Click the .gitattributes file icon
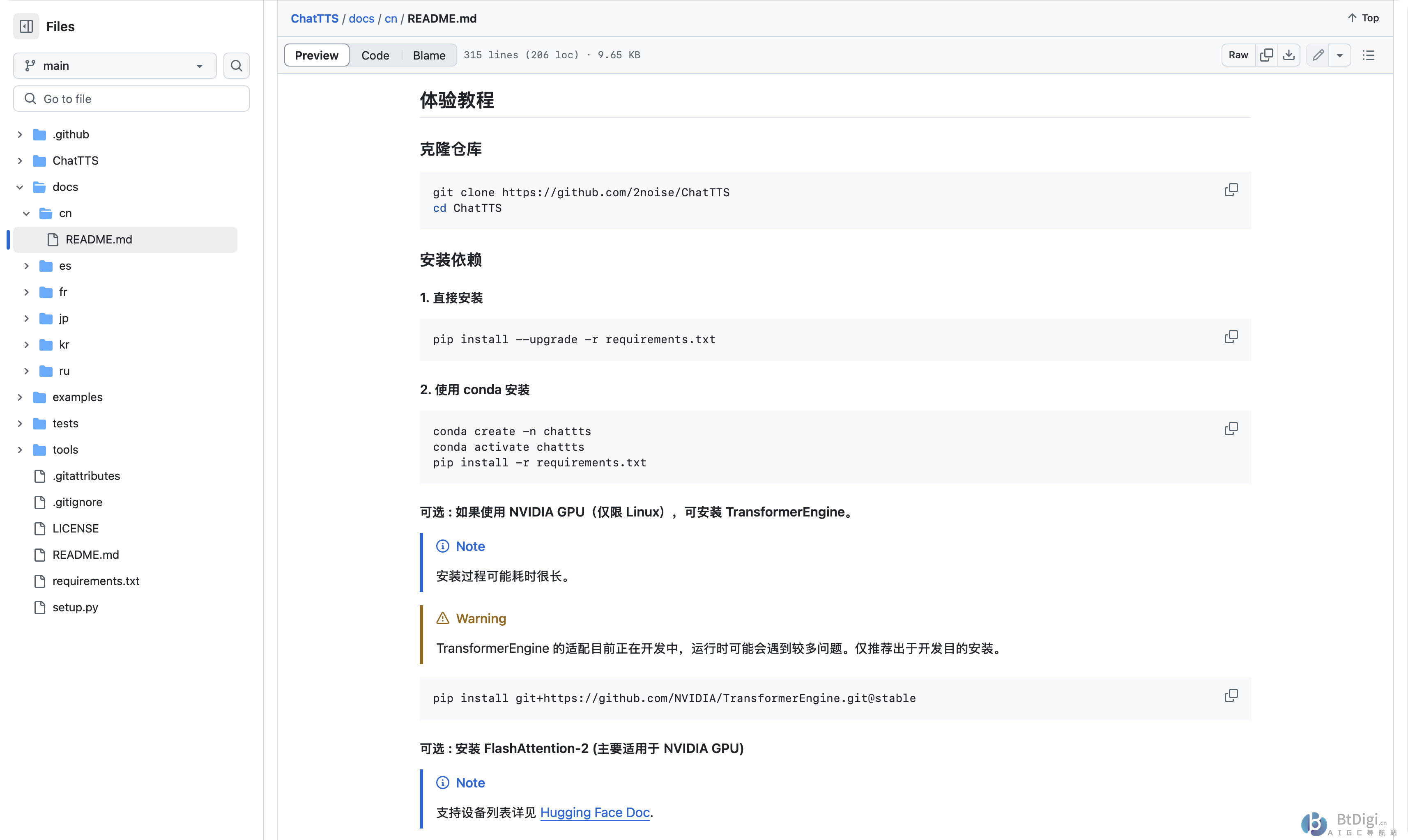Screen dimensions: 1408x840 click(39, 476)
